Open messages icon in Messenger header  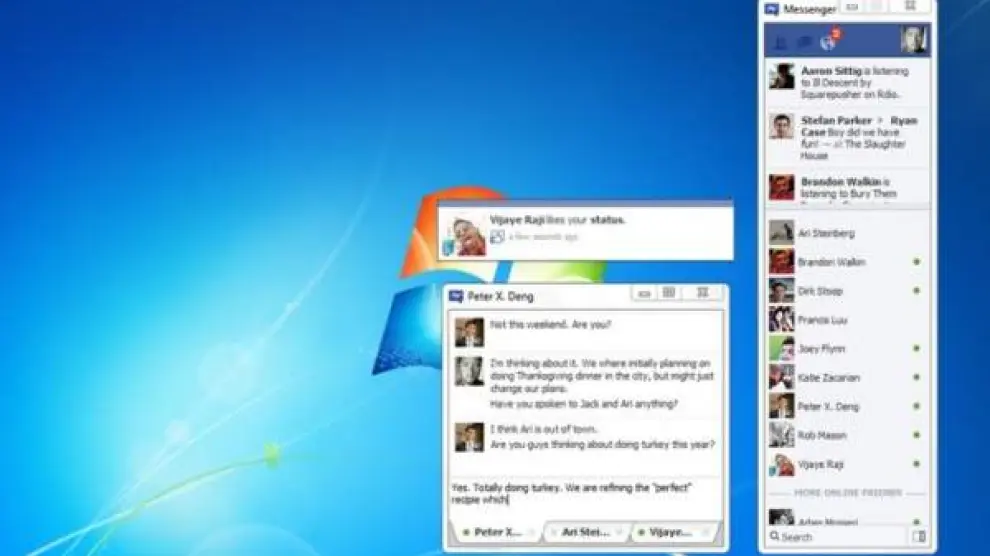[x=804, y=42]
